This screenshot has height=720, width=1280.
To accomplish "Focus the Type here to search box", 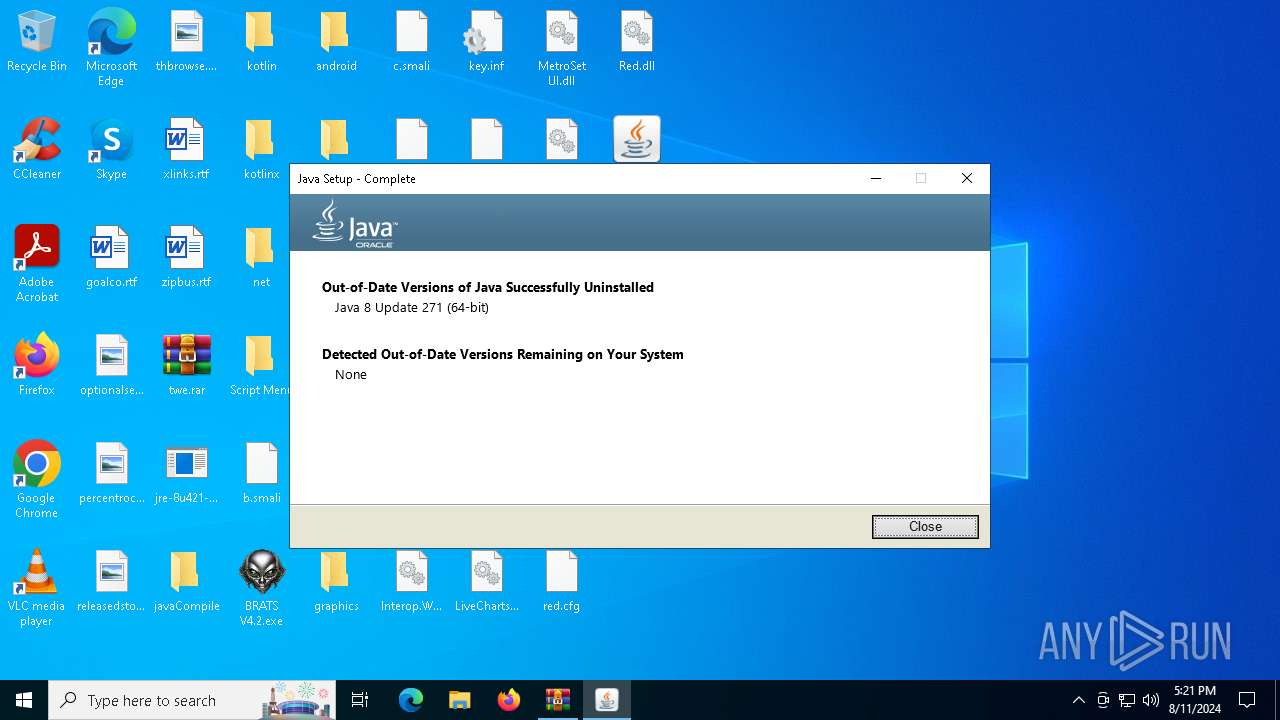I will tap(193, 700).
